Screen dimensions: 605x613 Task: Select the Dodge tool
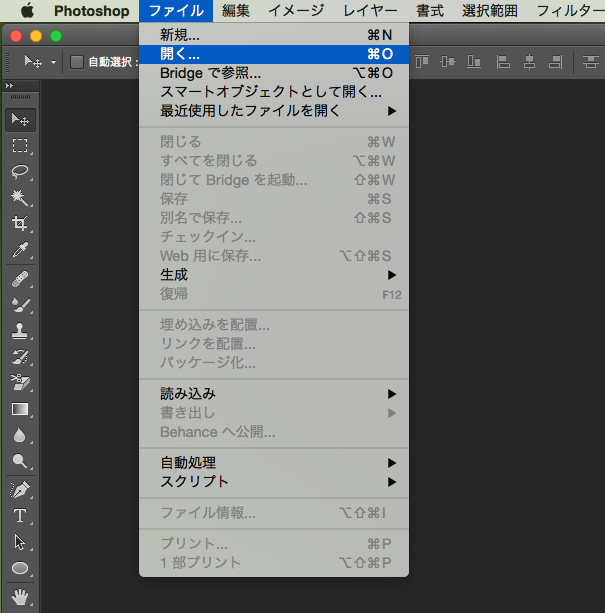click(x=20, y=461)
